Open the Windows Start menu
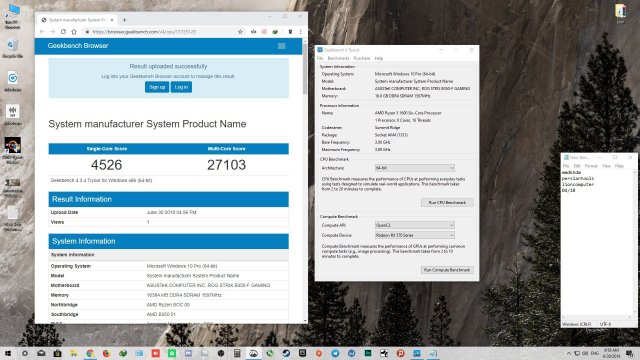This screenshot has width=640, height=360. coord(8,353)
